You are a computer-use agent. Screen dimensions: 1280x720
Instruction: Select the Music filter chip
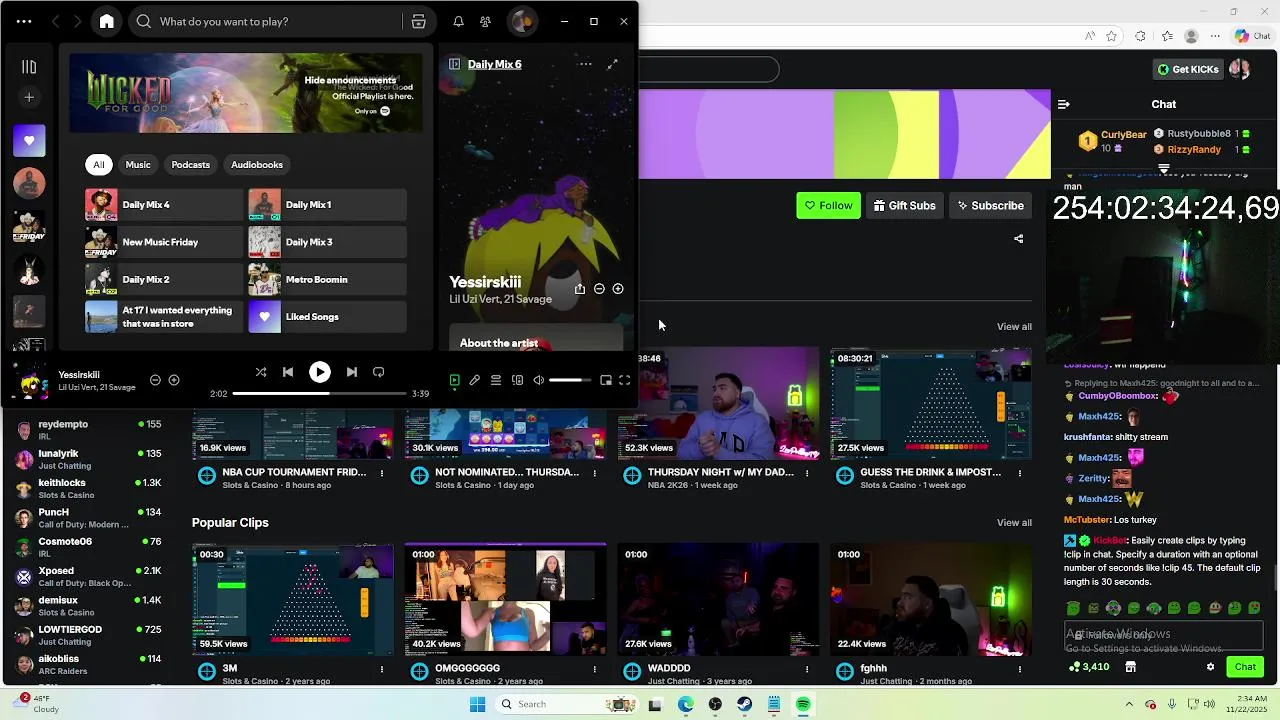pyautogui.click(x=138, y=164)
